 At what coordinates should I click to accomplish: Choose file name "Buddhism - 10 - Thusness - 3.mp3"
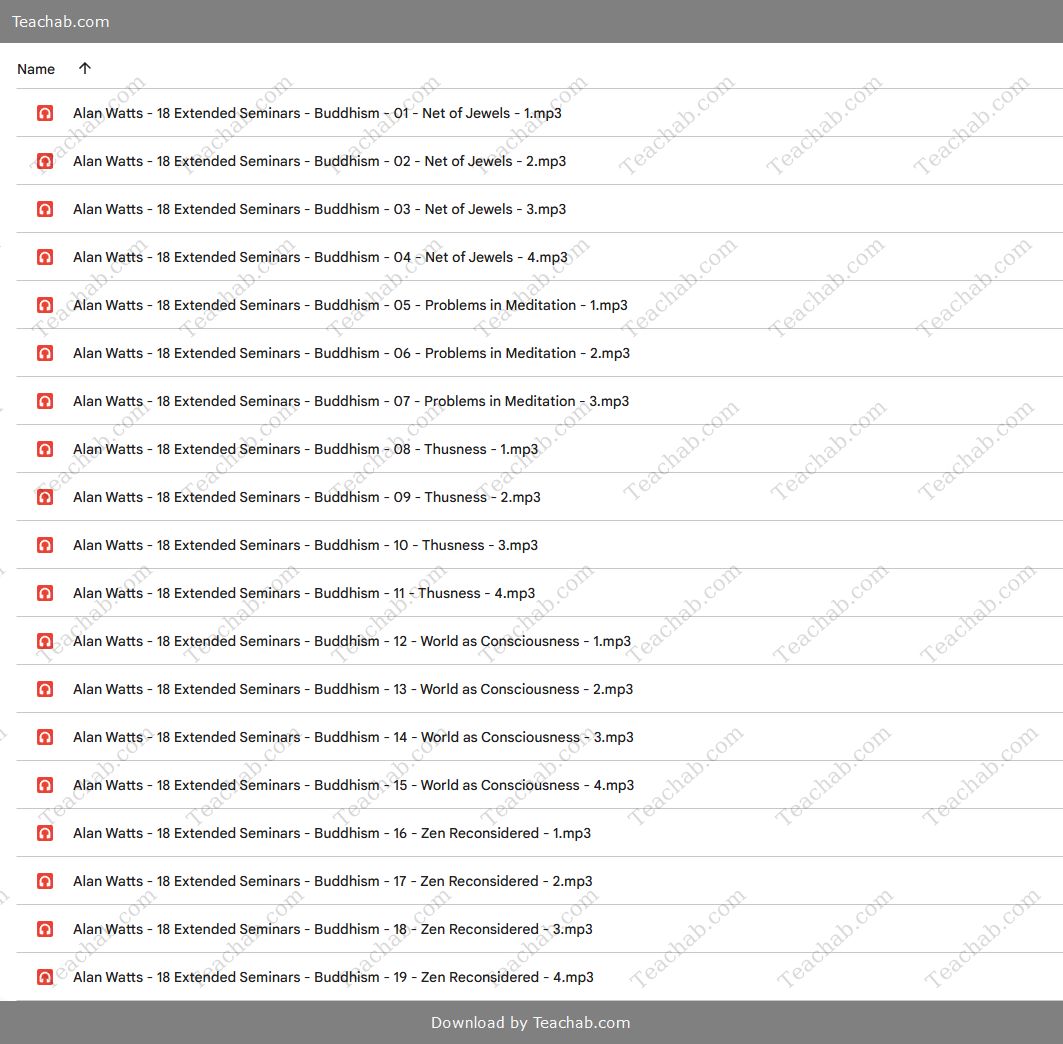click(x=306, y=546)
